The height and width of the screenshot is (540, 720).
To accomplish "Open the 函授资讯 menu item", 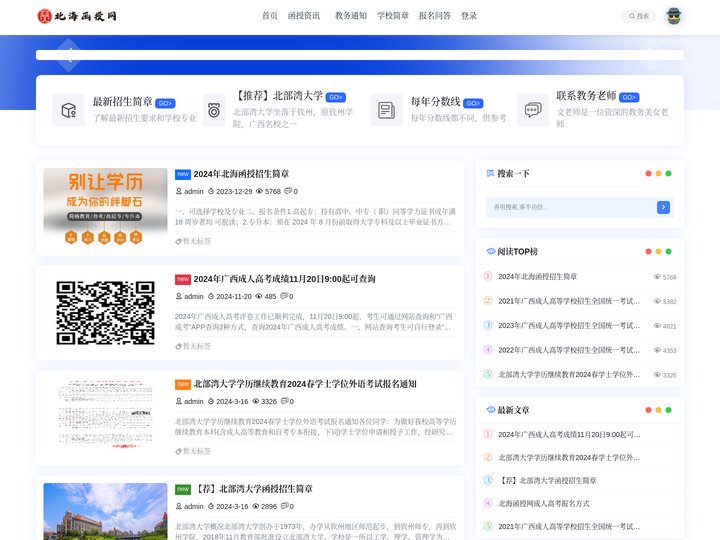I will pos(304,16).
